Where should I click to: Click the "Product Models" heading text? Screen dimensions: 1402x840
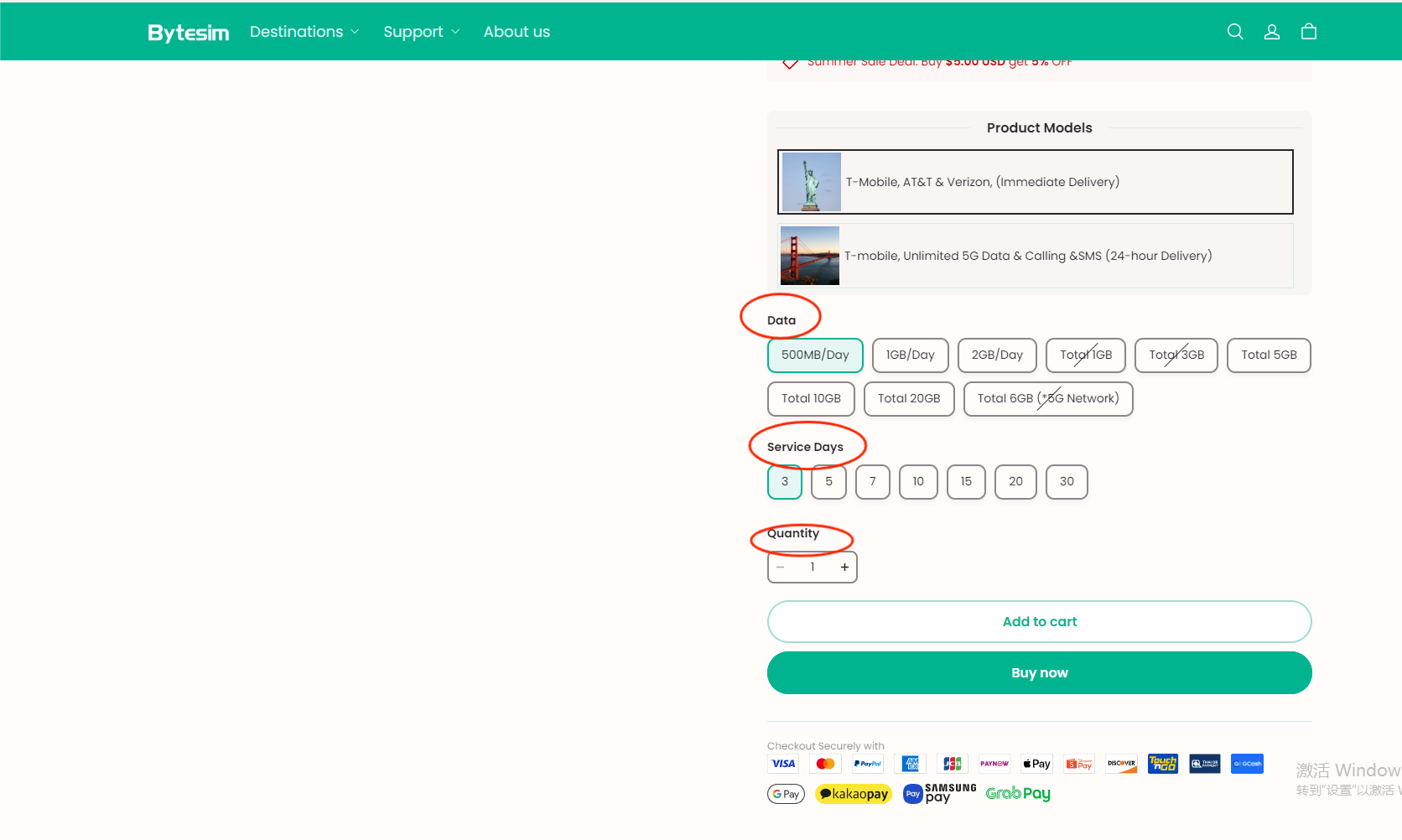1040,128
